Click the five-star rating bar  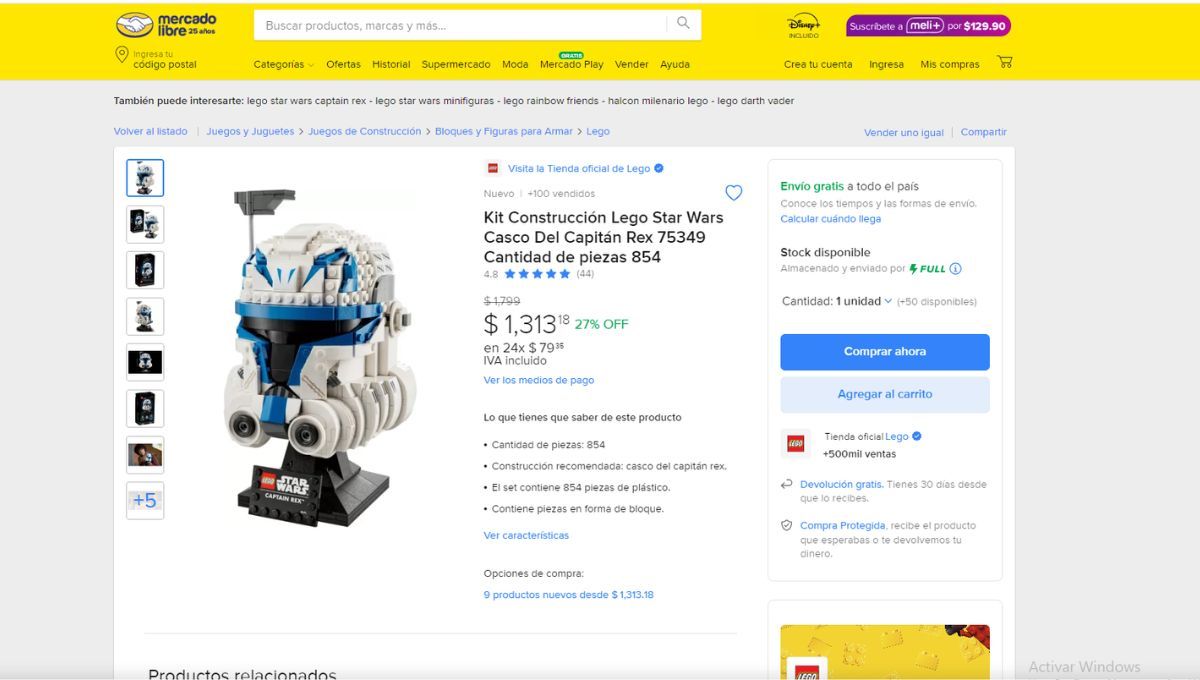click(x=537, y=274)
